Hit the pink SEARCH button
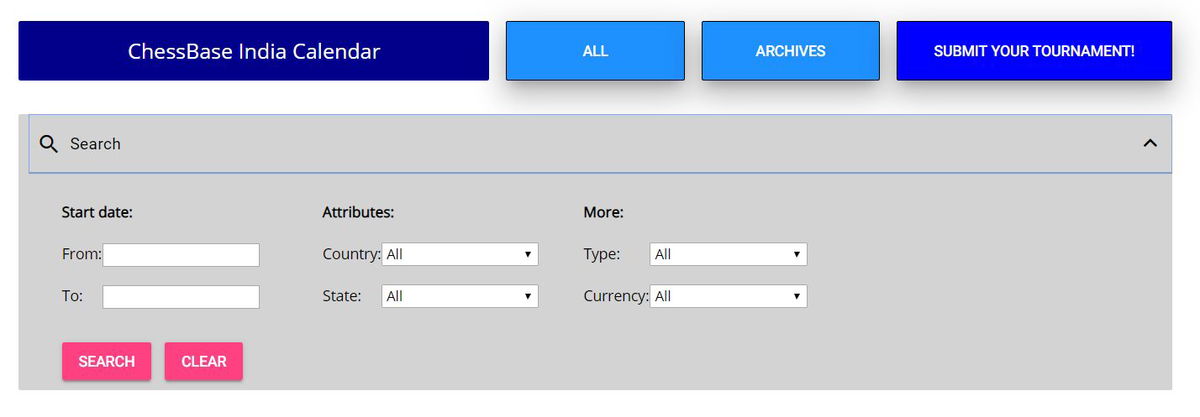 tap(106, 362)
